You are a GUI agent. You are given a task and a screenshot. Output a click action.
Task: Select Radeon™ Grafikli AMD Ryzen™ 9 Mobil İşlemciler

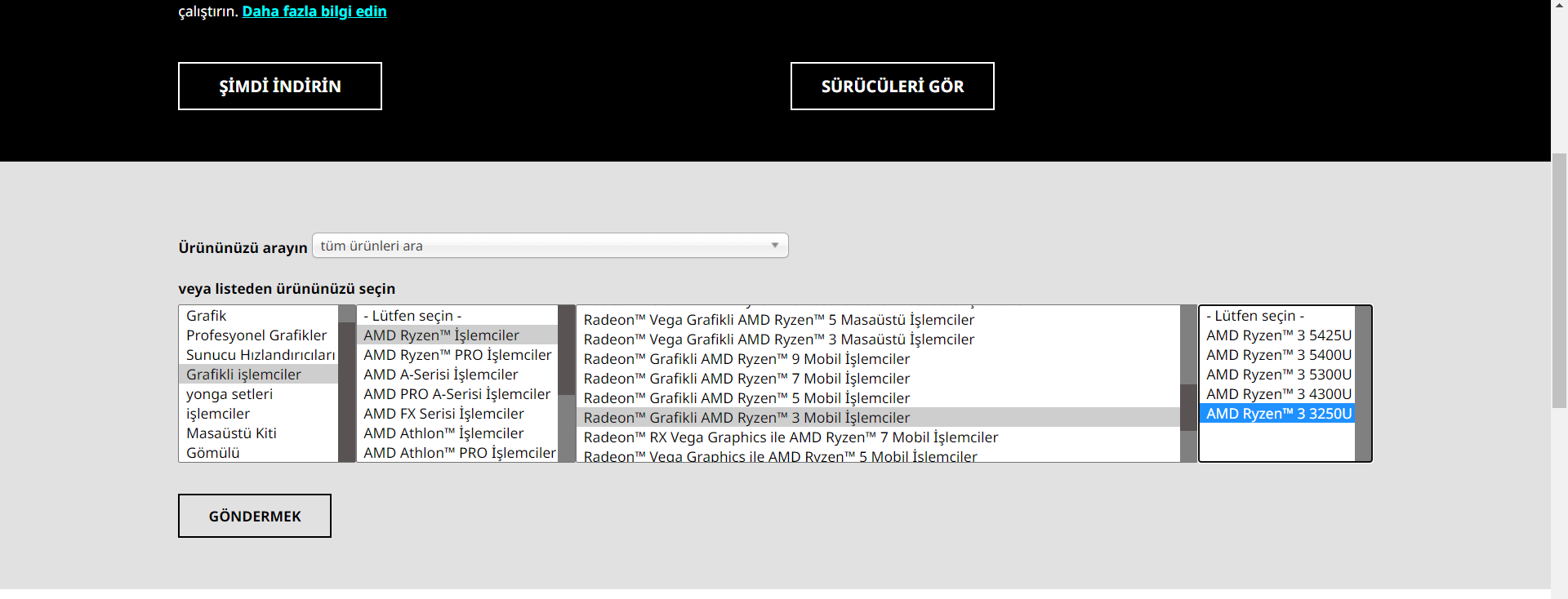pos(879,359)
